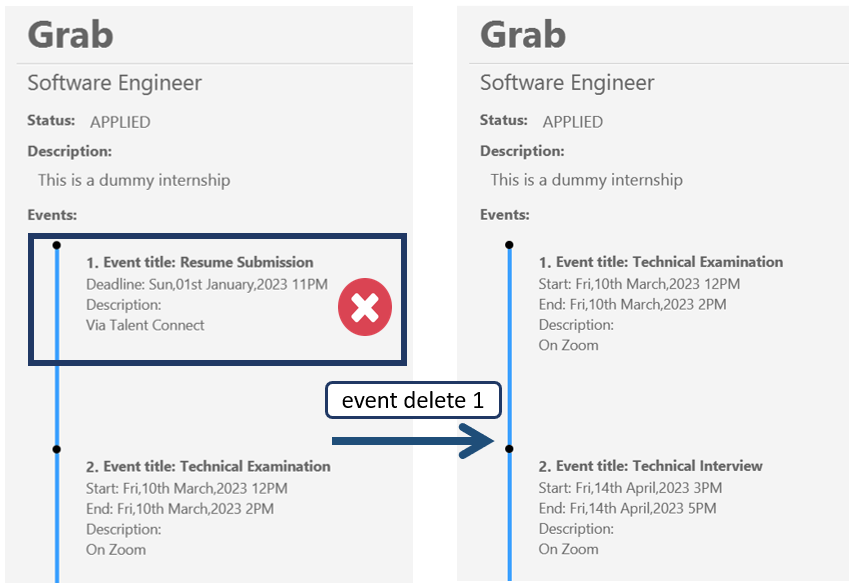Viewport: 852px width, 583px height.
Task: Click the left Grab company heading
Action: point(71,35)
